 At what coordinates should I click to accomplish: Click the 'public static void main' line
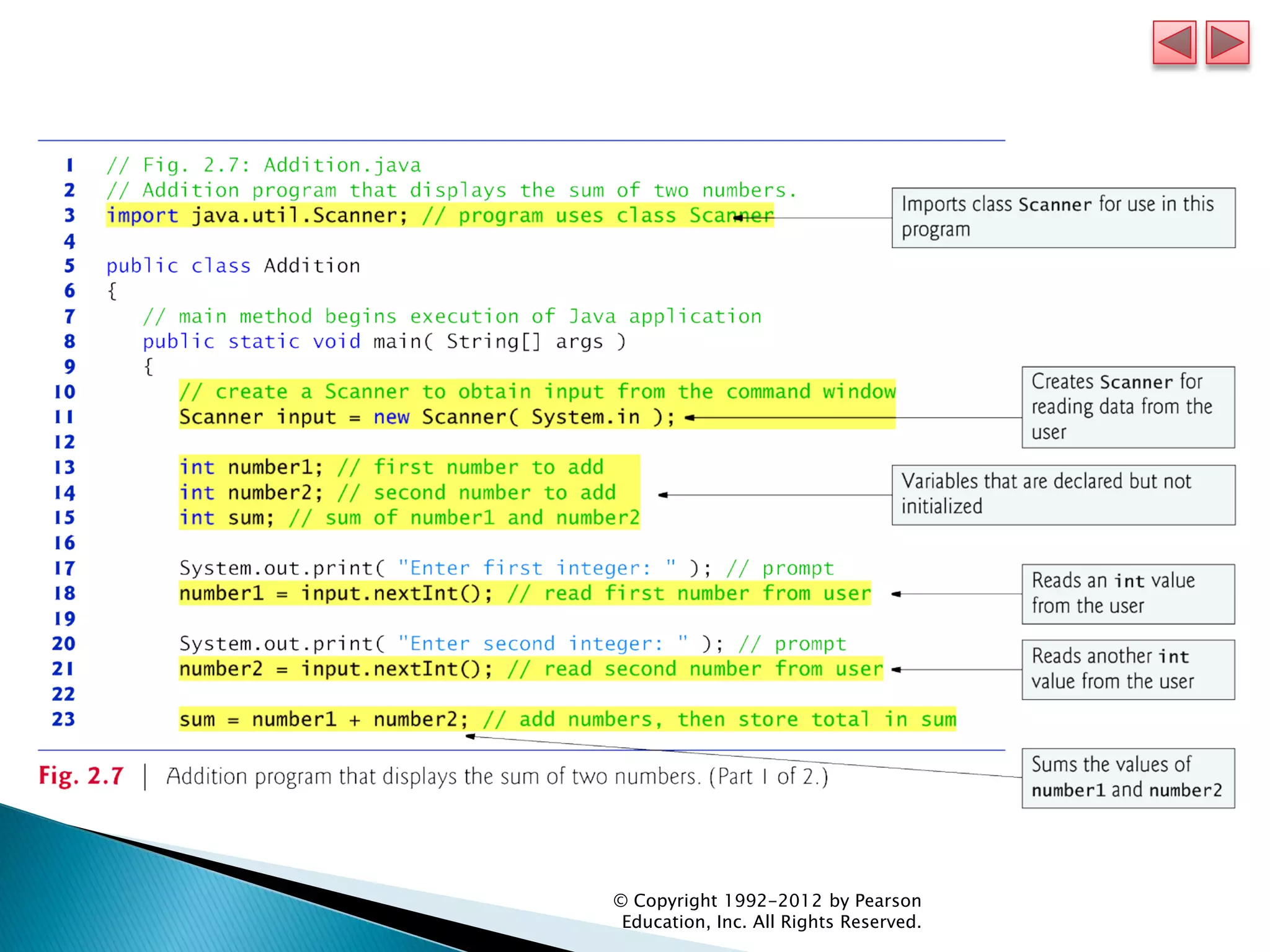(x=384, y=342)
